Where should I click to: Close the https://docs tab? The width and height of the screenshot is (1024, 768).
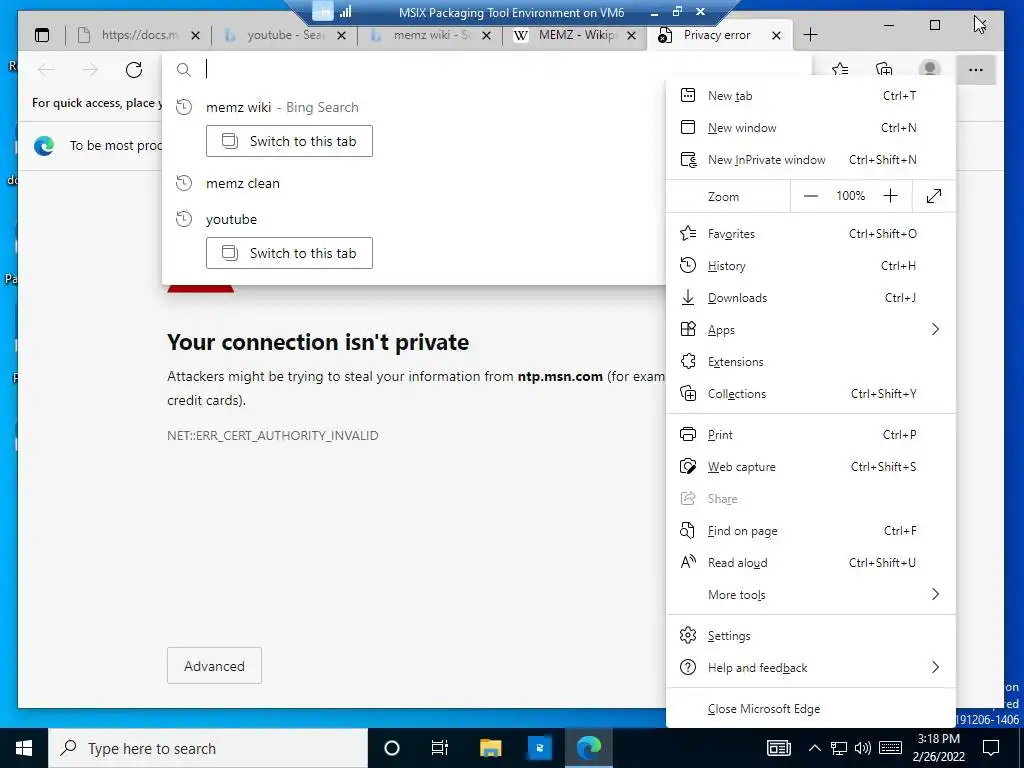(195, 35)
